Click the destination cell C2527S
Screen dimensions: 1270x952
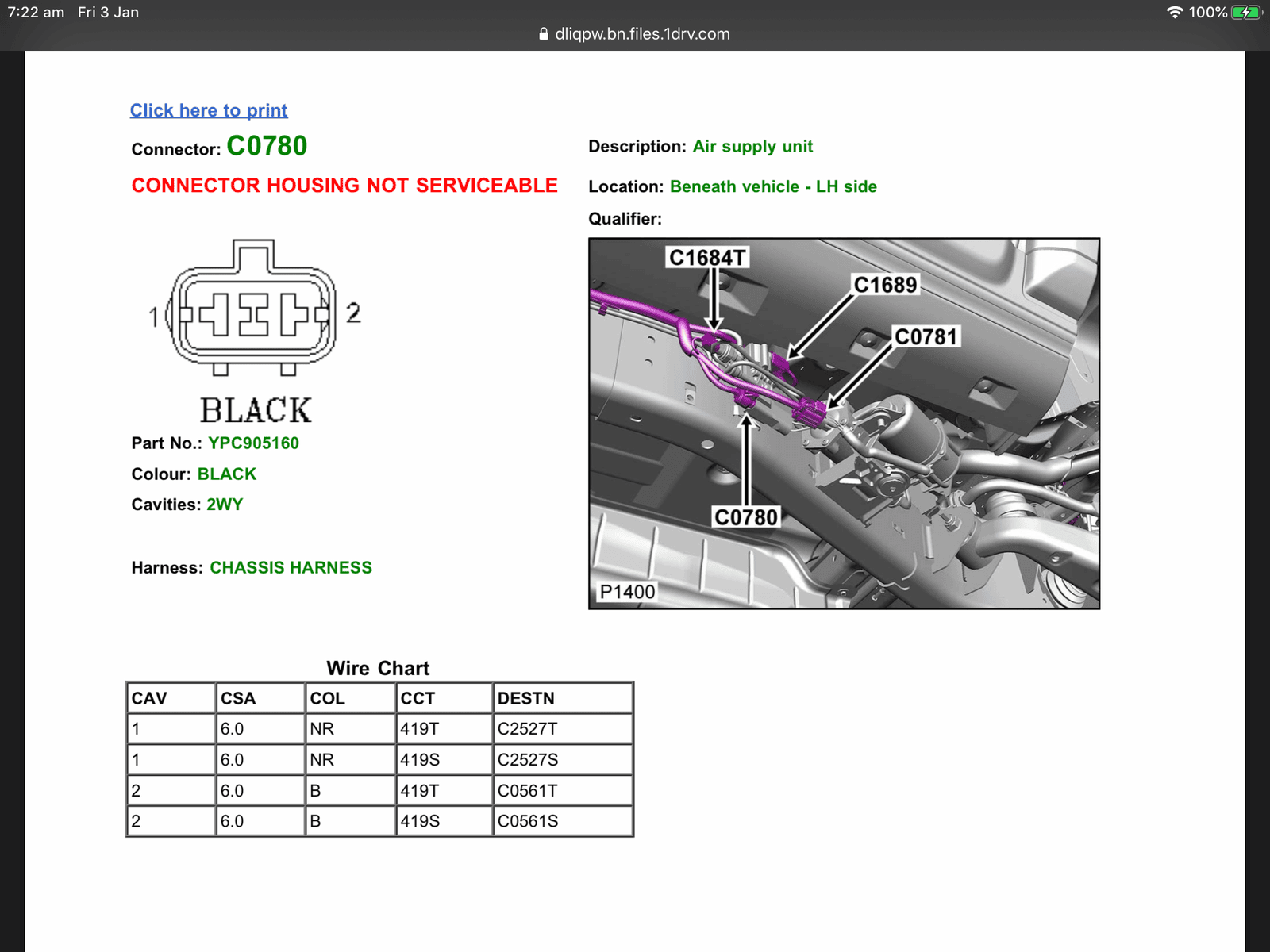563,759
